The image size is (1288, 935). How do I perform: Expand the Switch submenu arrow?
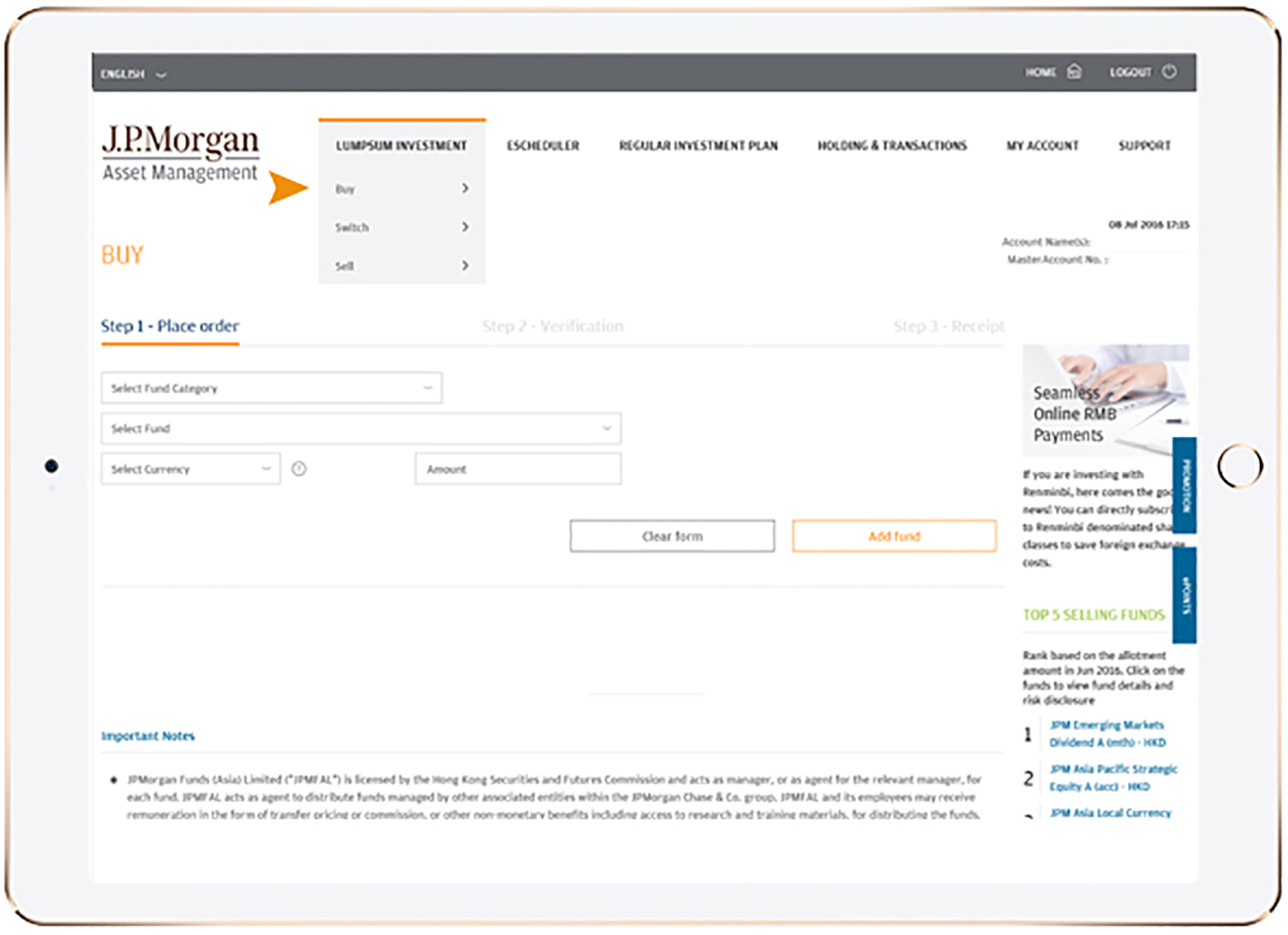(465, 227)
